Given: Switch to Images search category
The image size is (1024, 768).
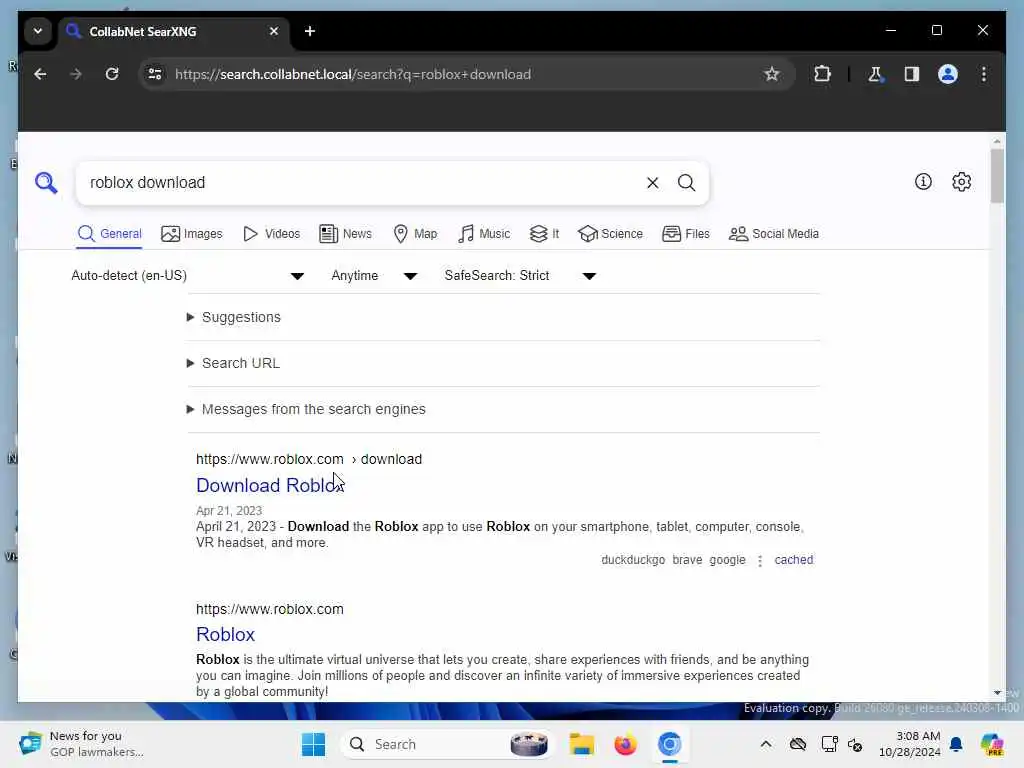Looking at the screenshot, I should 191,234.
